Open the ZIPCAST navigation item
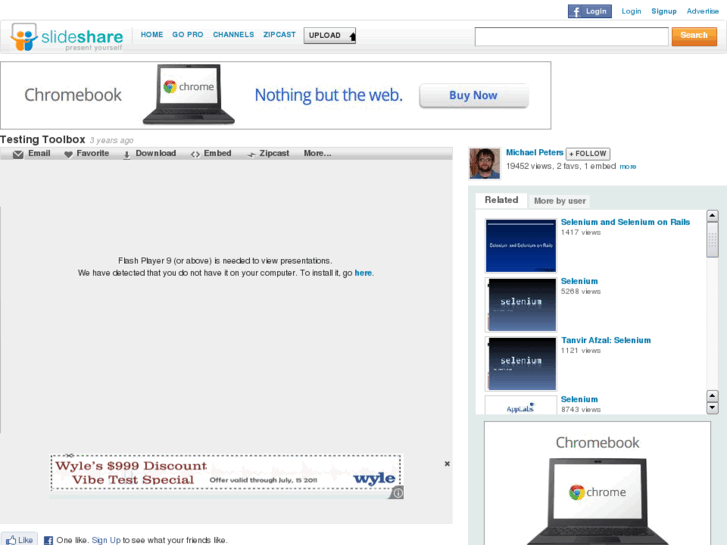Image resolution: width=727 pixels, height=545 pixels. 279,35
